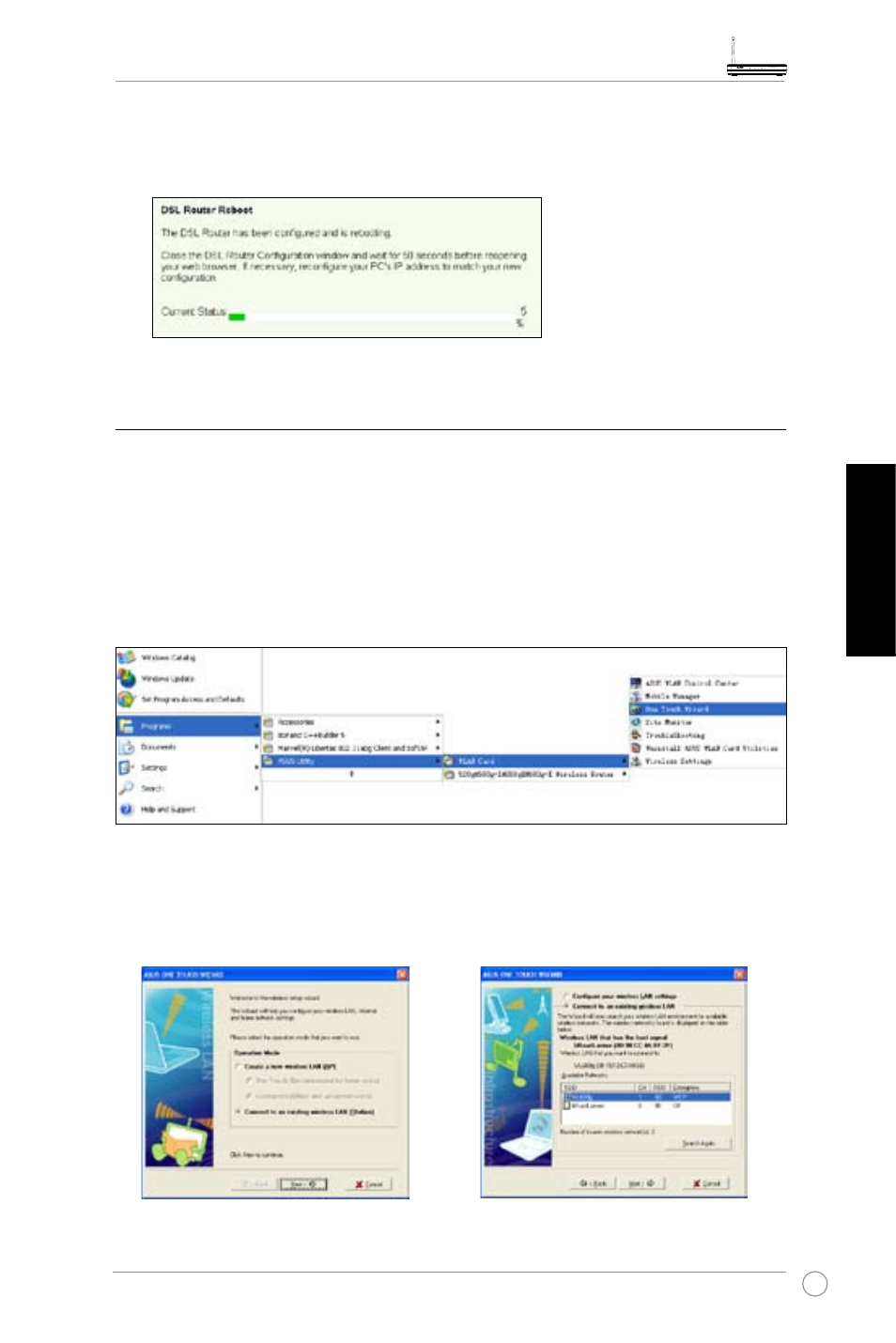
Task: Launch One Touch Wizard from menu
Action: 707,709
